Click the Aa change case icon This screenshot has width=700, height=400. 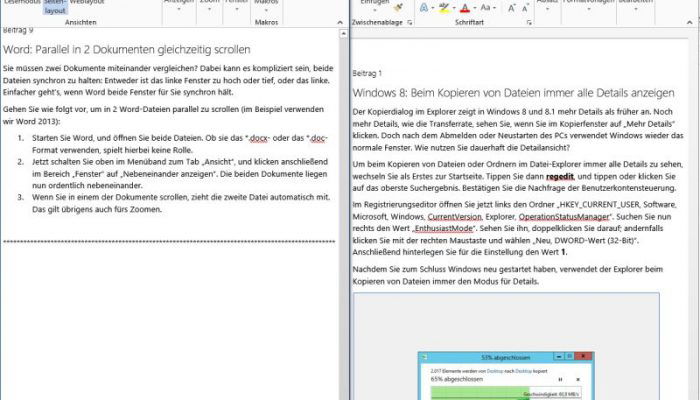485,8
